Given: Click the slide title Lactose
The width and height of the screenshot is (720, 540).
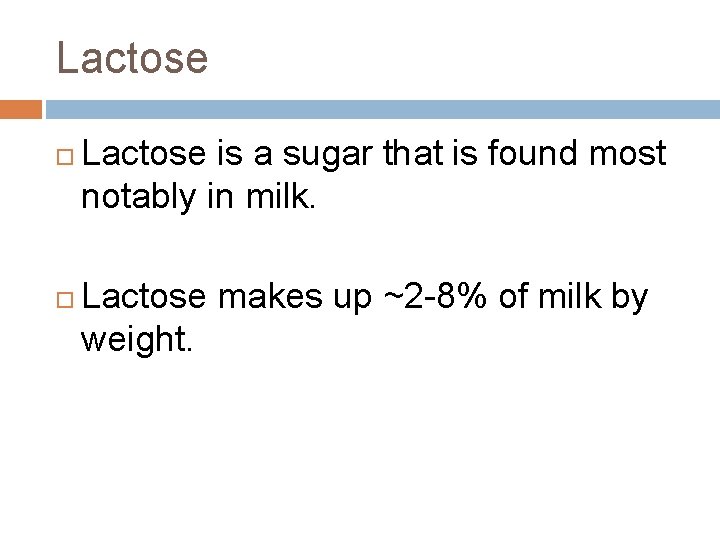Looking at the screenshot, I should (132, 57).
